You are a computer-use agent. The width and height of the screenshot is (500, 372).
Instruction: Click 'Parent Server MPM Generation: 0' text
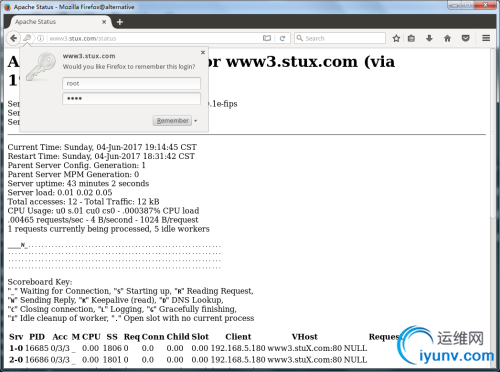(73, 174)
